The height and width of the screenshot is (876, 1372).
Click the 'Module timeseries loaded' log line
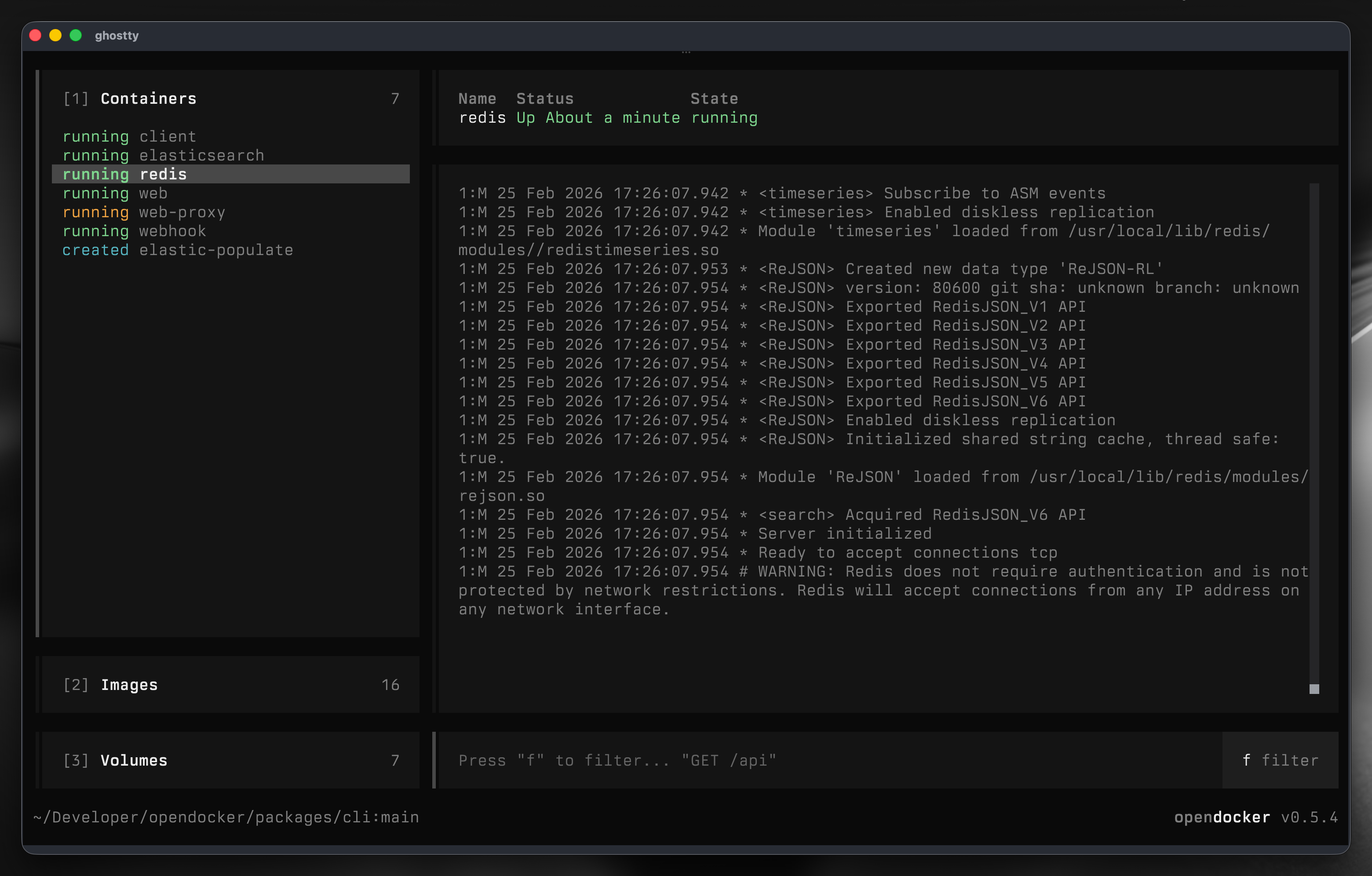[x=865, y=240]
